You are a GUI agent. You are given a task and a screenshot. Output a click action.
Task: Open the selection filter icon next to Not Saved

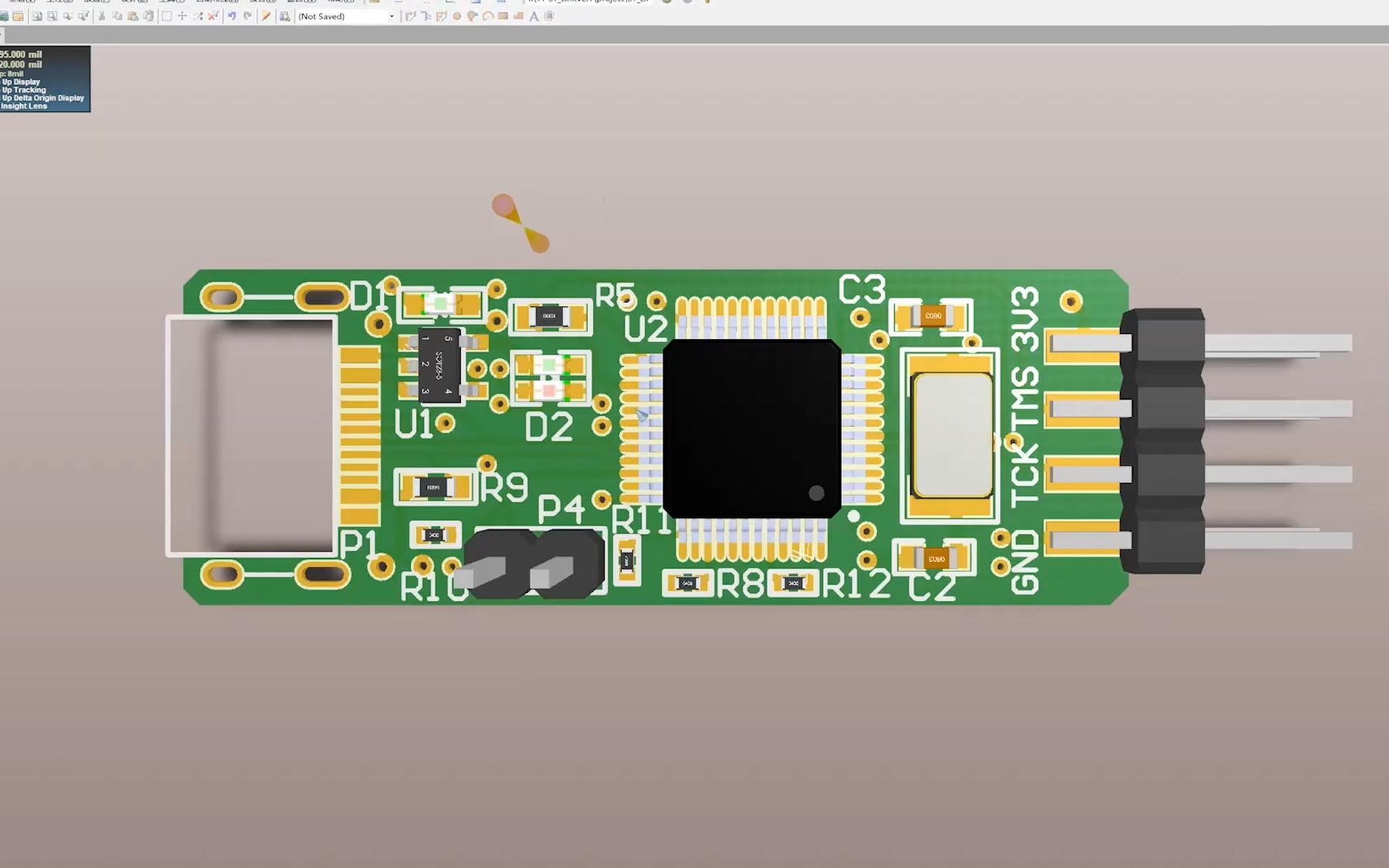284,15
